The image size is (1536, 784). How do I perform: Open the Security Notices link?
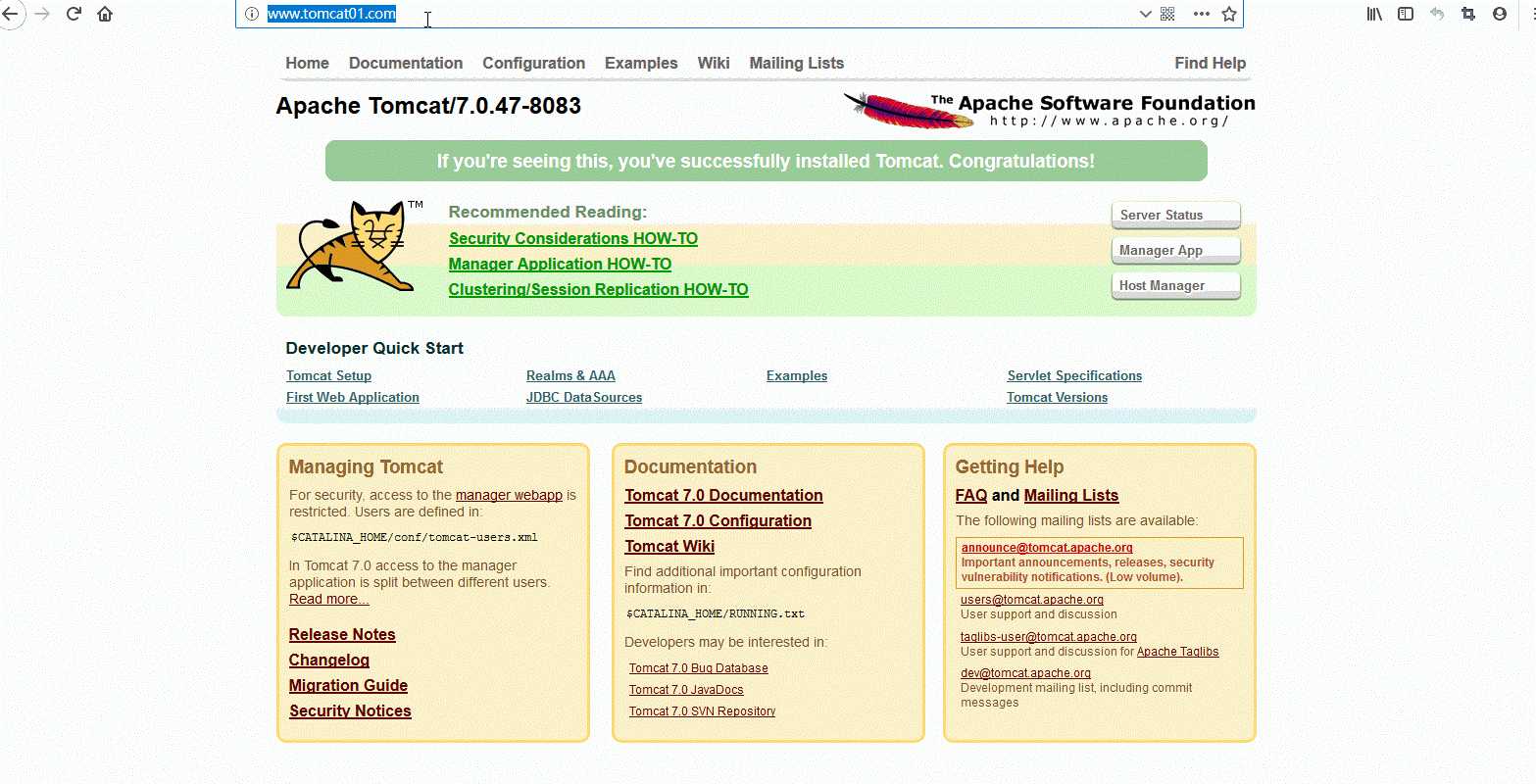(x=350, y=710)
